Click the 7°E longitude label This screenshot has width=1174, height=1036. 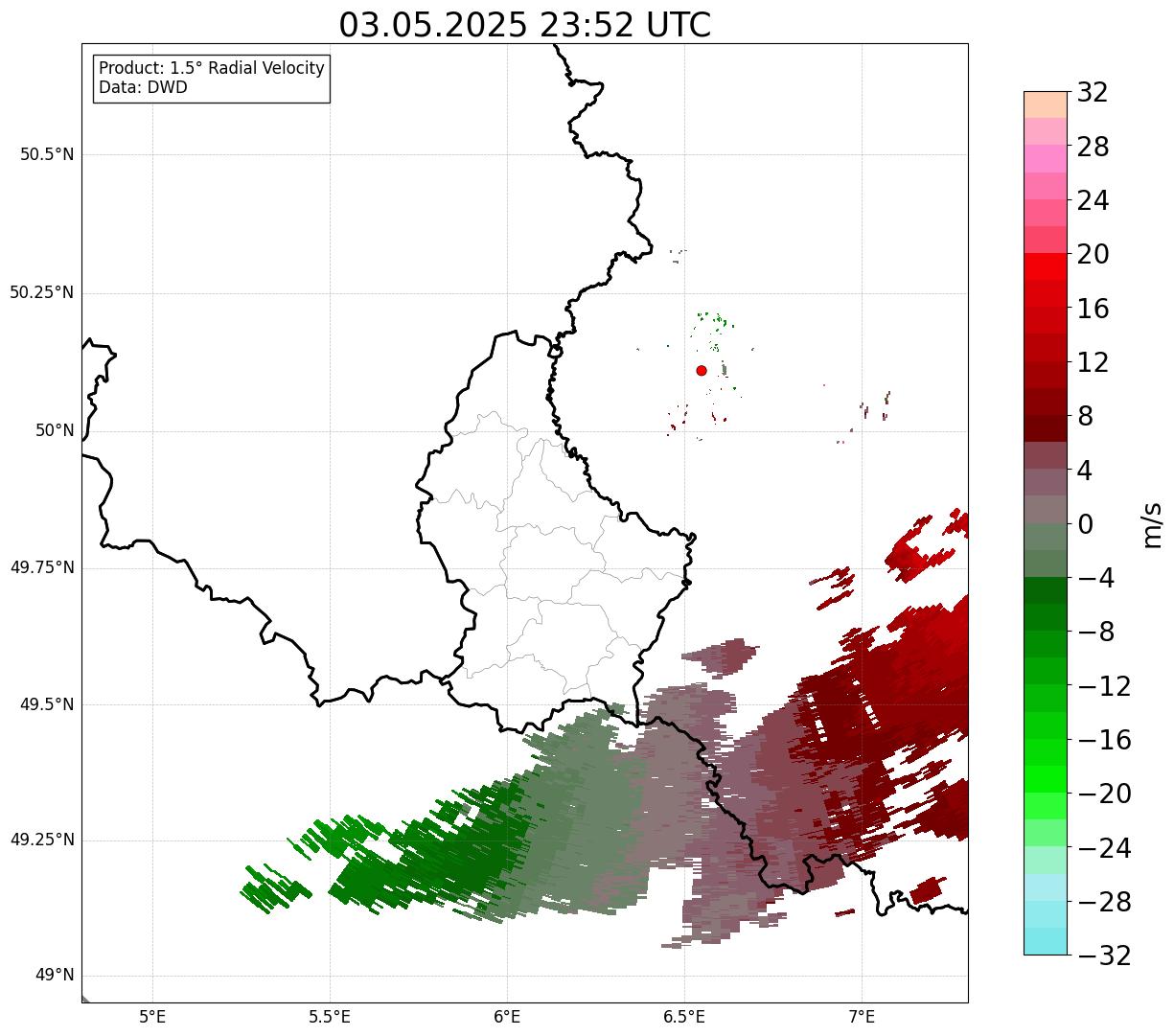[862, 1016]
